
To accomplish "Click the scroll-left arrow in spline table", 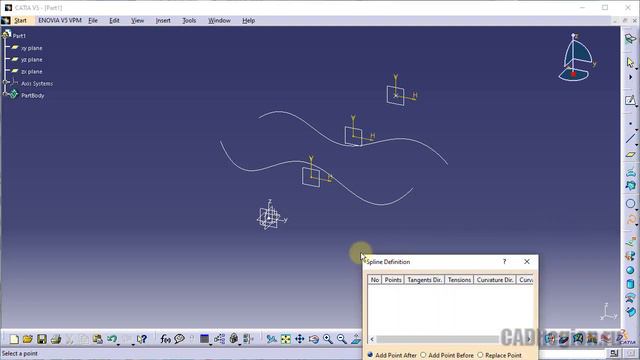I will (372, 339).
